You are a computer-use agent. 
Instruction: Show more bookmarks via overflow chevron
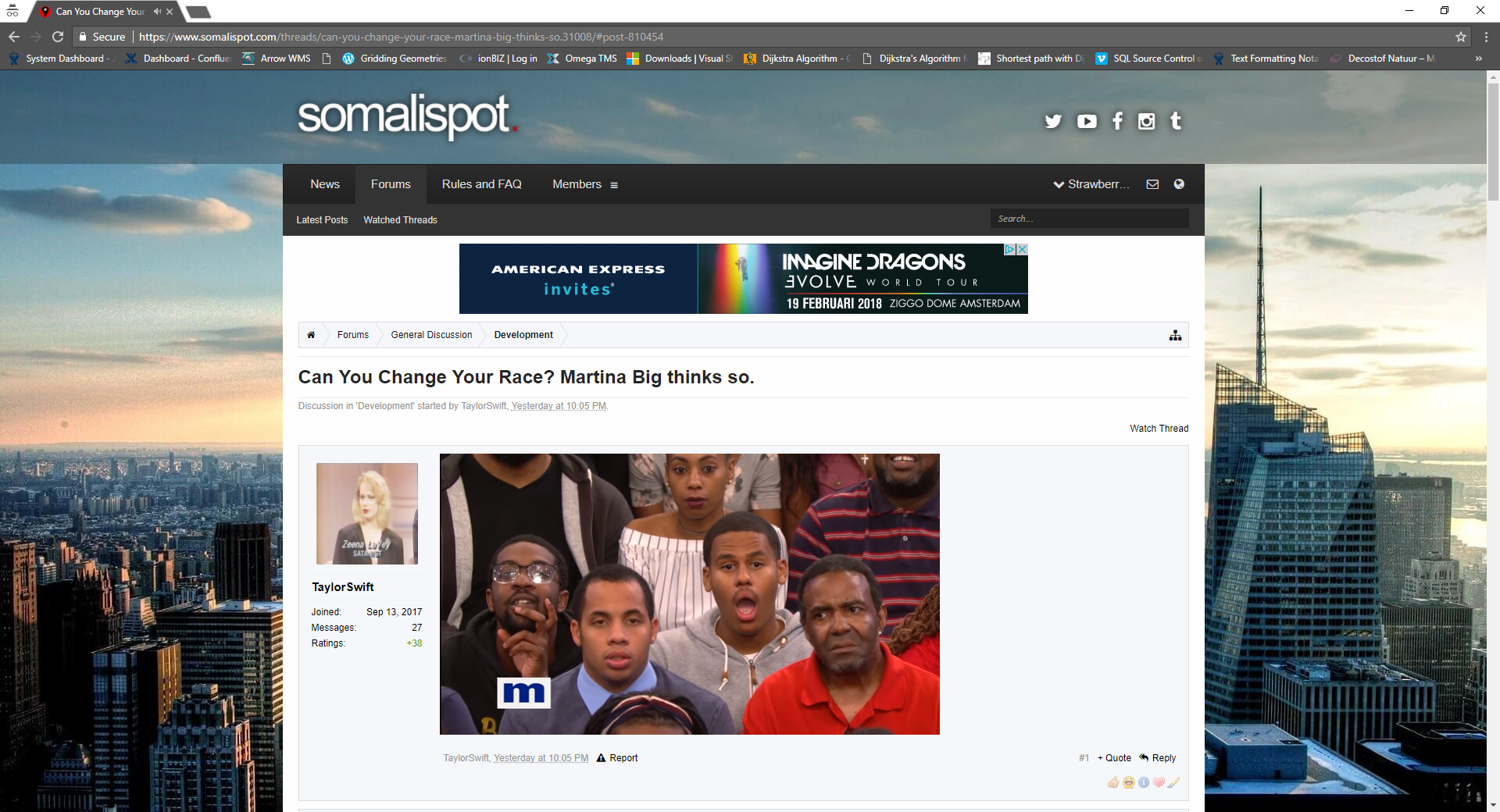click(x=1478, y=59)
